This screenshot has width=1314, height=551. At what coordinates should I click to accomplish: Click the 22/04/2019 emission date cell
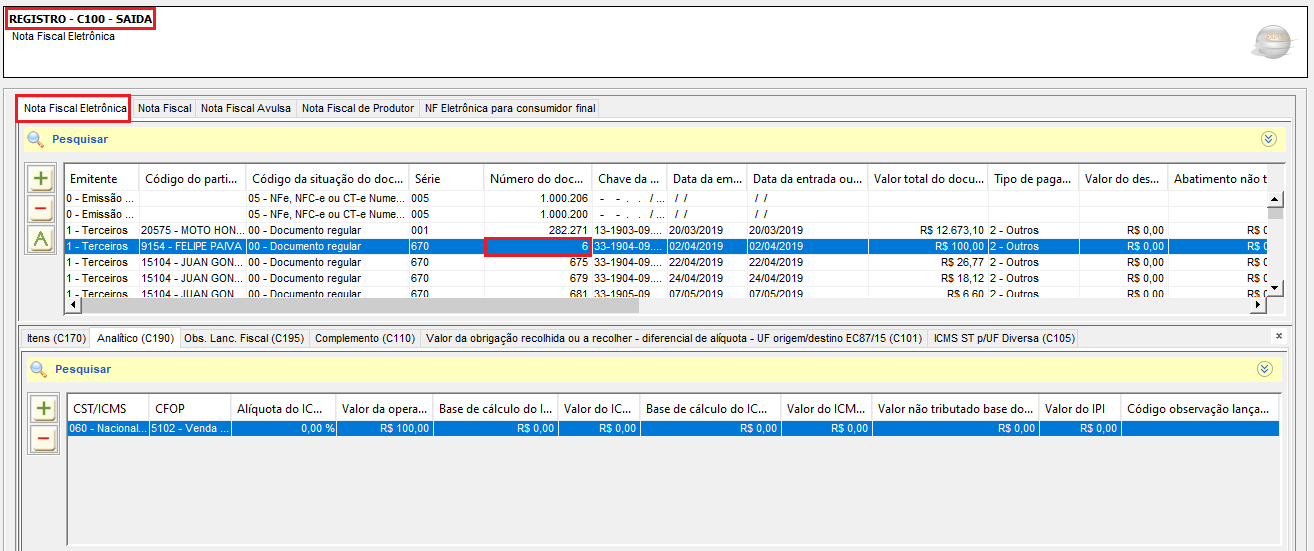coord(707,262)
